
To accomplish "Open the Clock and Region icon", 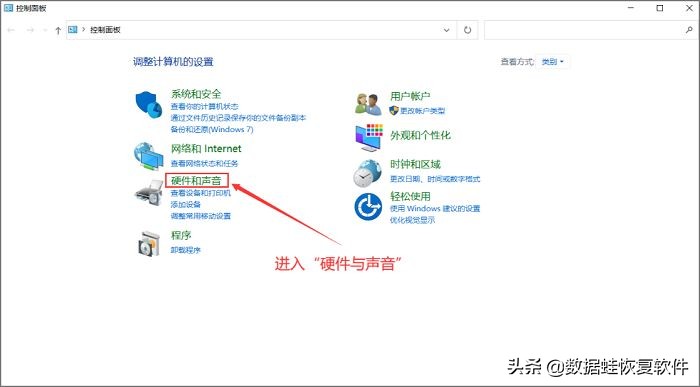I will point(367,173).
